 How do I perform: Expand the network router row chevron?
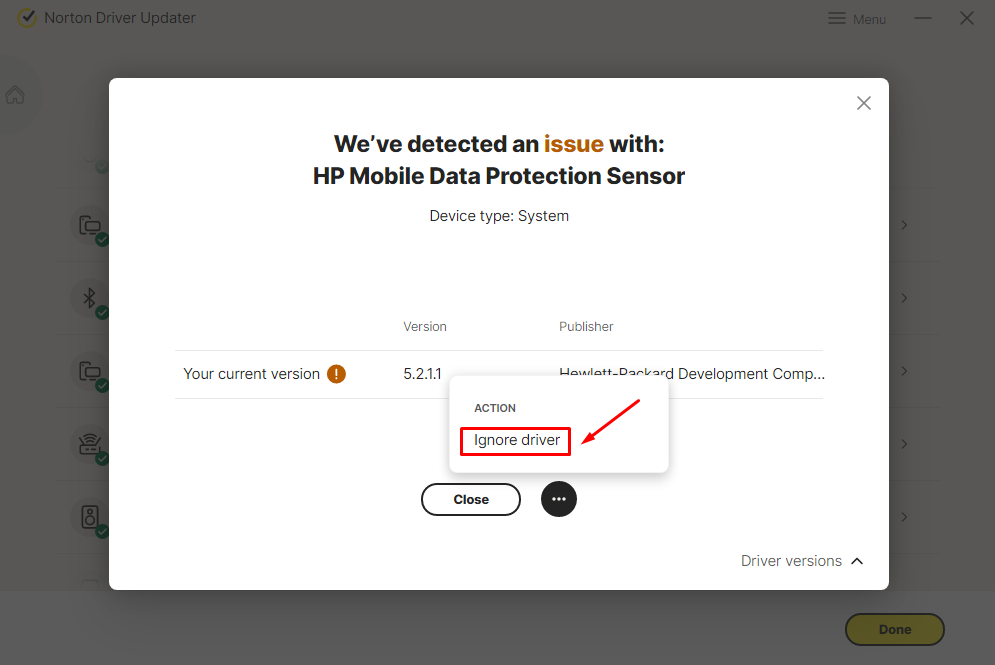pos(904,444)
